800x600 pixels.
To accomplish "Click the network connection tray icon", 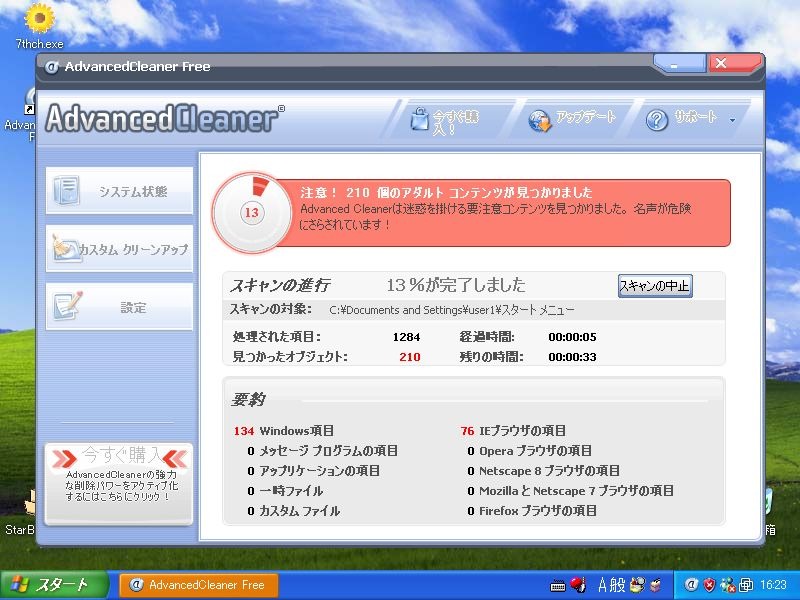I will 728,585.
